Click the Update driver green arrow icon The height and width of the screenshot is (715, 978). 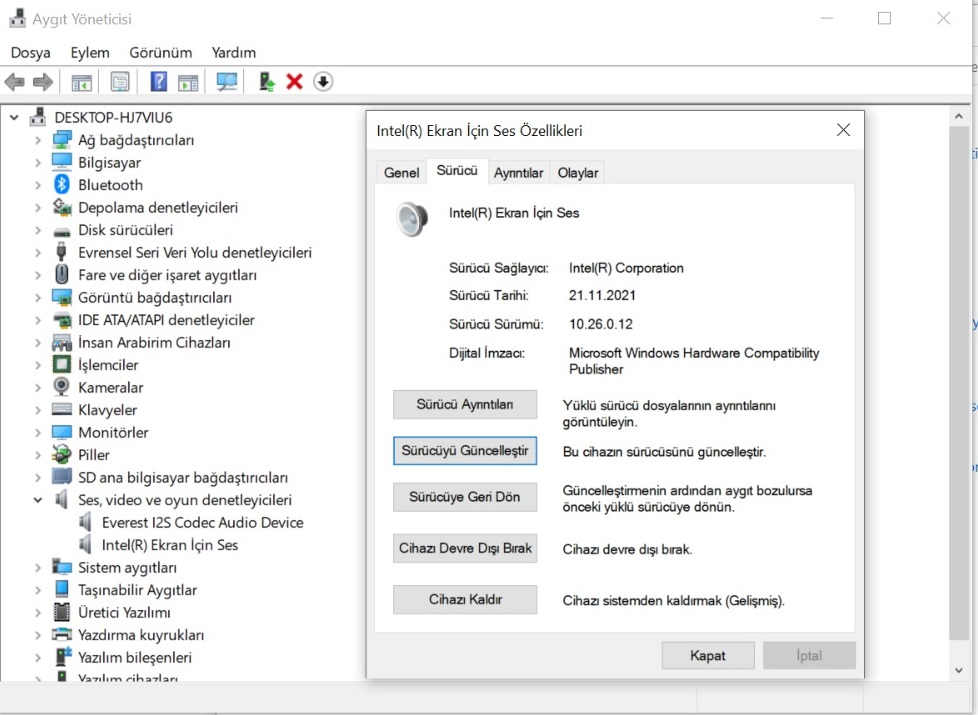point(267,82)
